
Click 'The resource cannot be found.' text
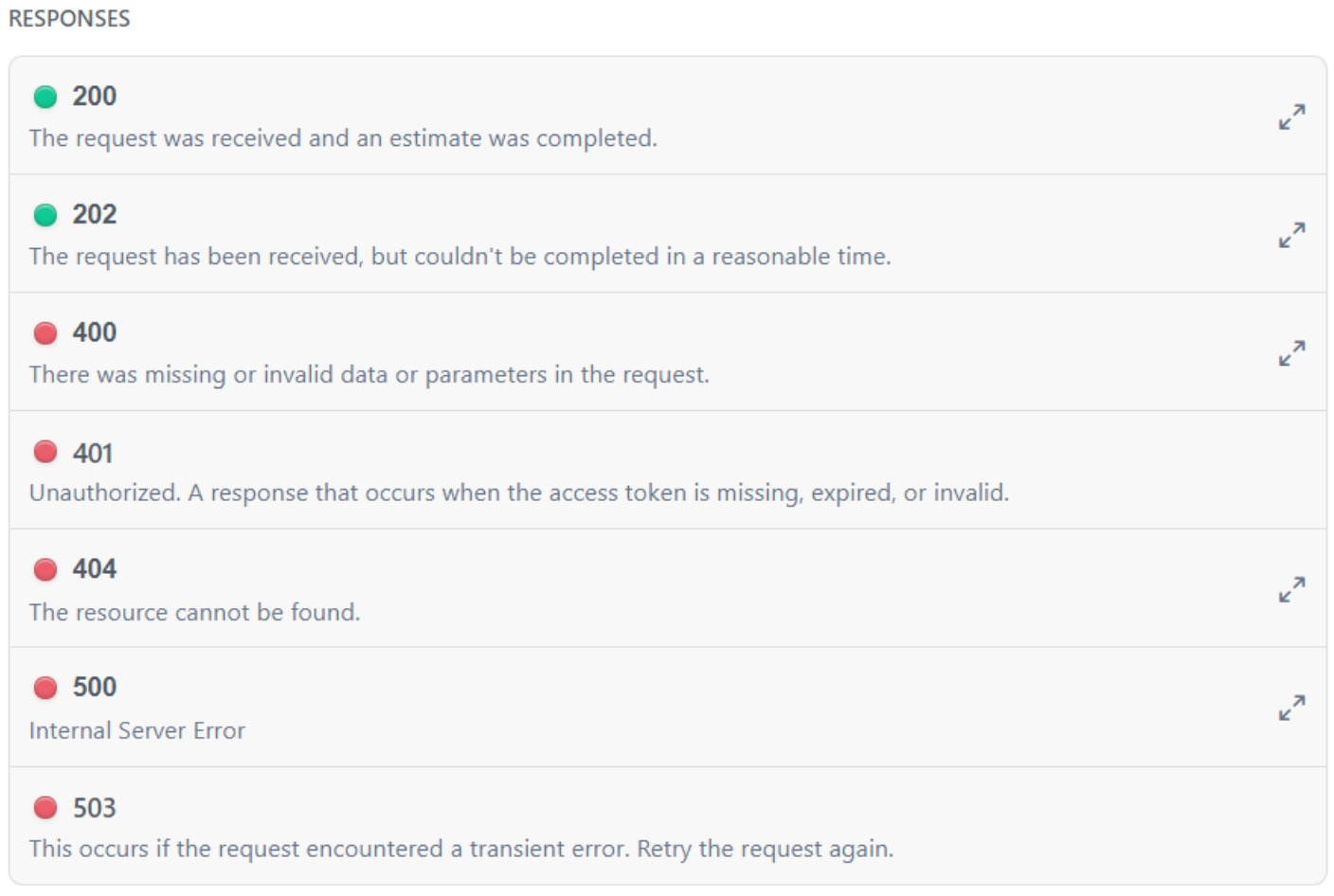[194, 613]
